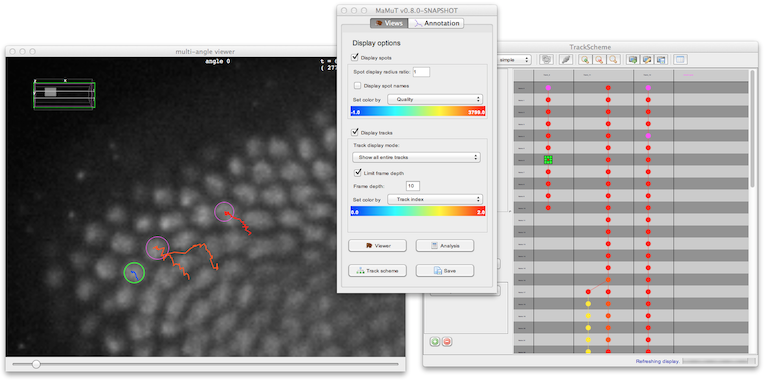The image size is (766, 381).
Task: Uncheck the Display spots checkbox
Action: 355,57
